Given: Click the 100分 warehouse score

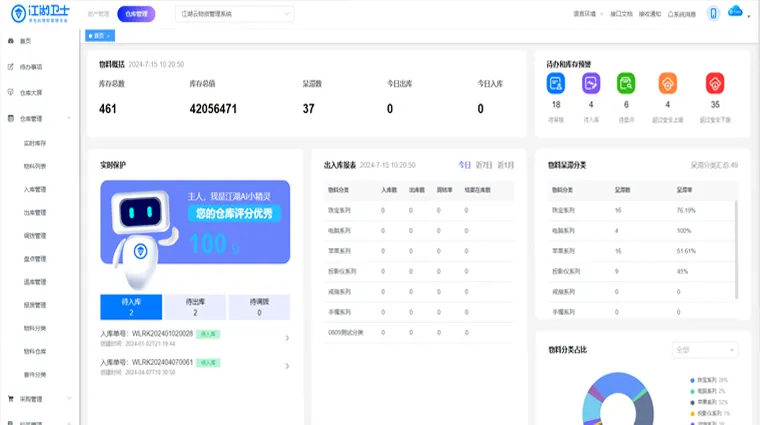Looking at the screenshot, I should 214,244.
